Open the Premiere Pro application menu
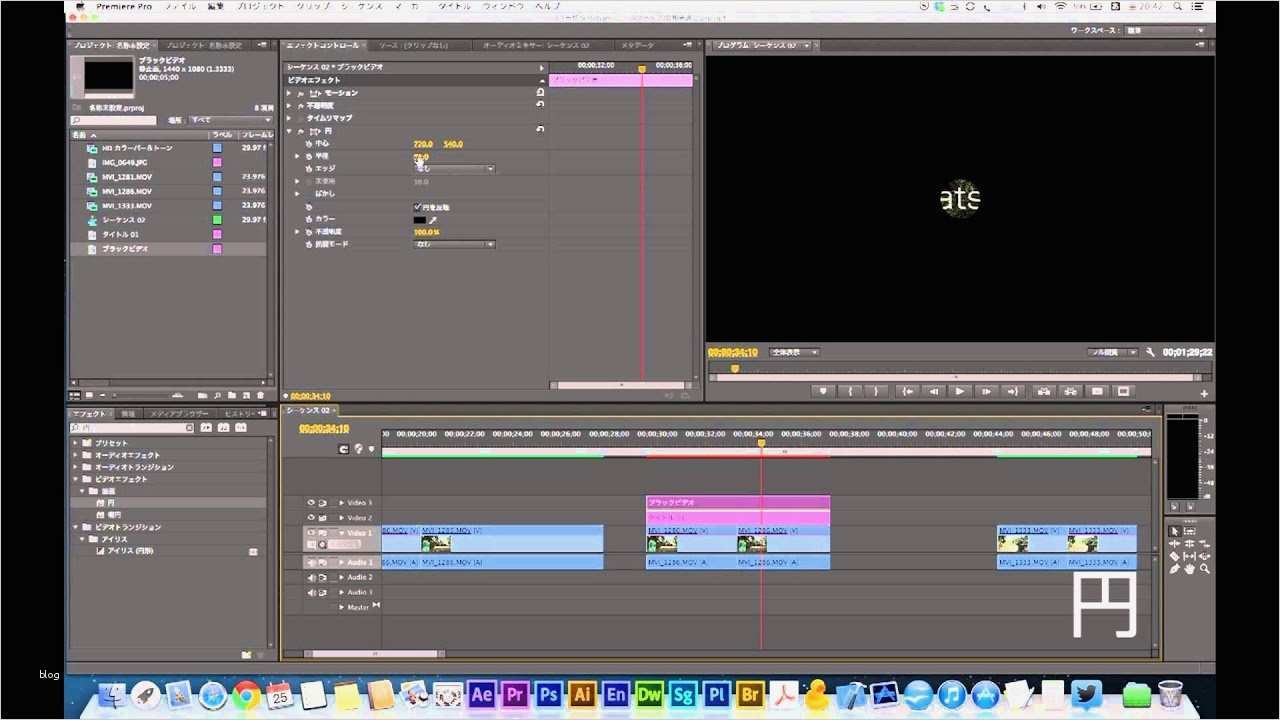 (122, 6)
